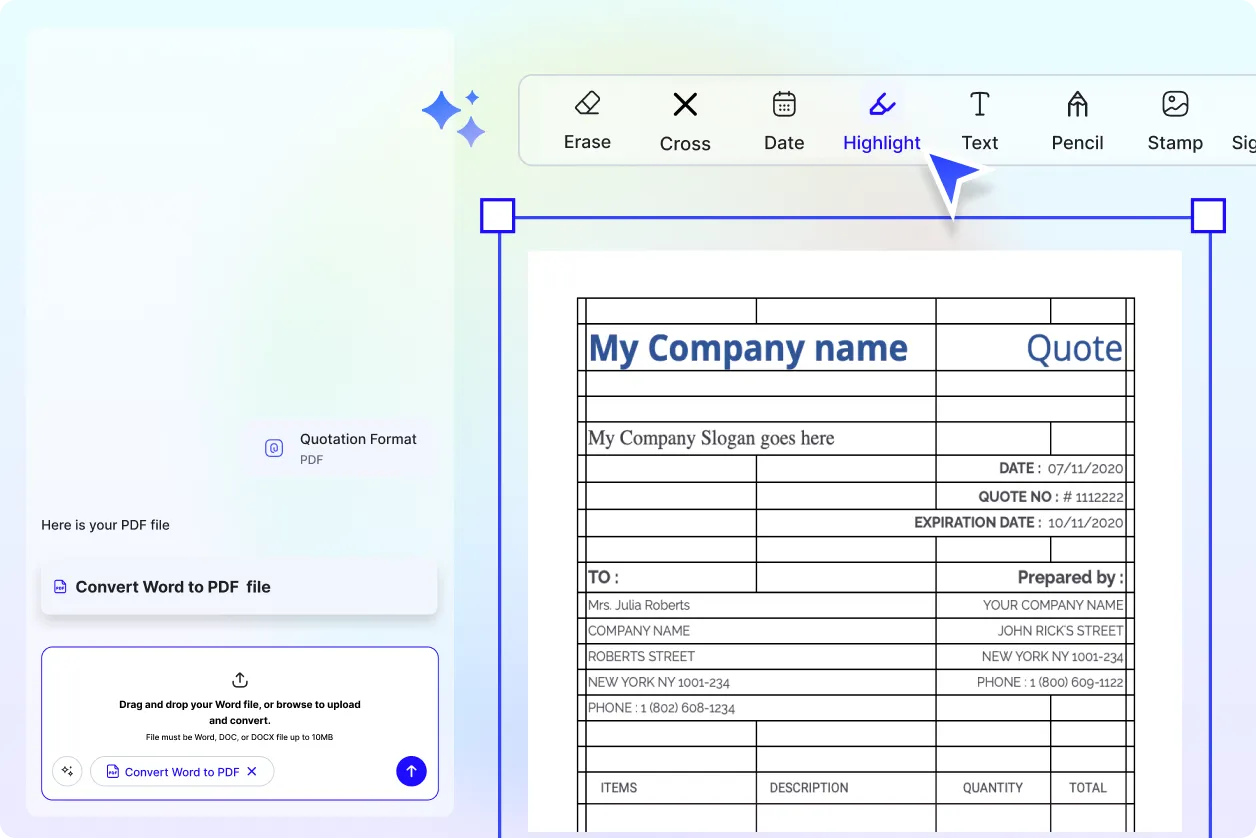Click the sparkle AI actions icon
The width and height of the screenshot is (1256, 838).
coord(67,771)
